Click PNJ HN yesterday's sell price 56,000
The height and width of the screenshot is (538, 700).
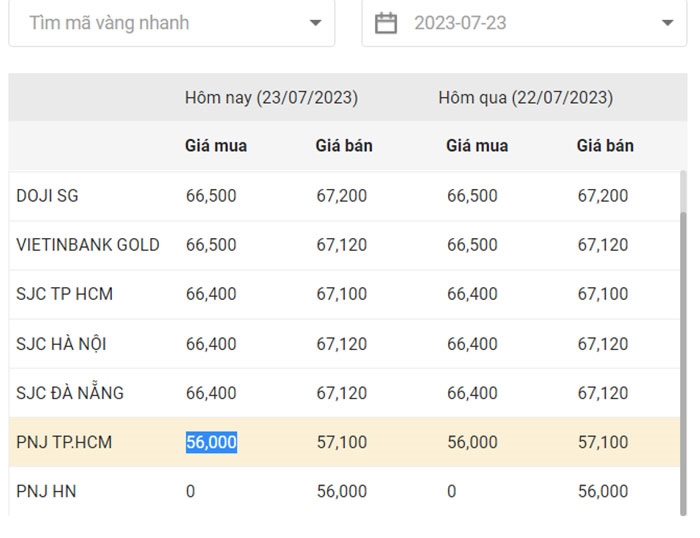[x=603, y=492]
